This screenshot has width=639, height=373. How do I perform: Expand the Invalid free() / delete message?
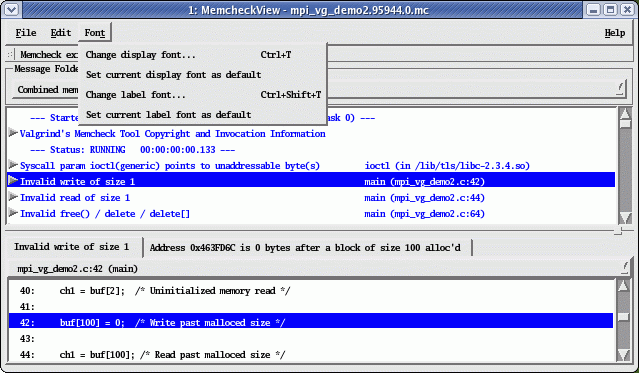click(x=13, y=213)
